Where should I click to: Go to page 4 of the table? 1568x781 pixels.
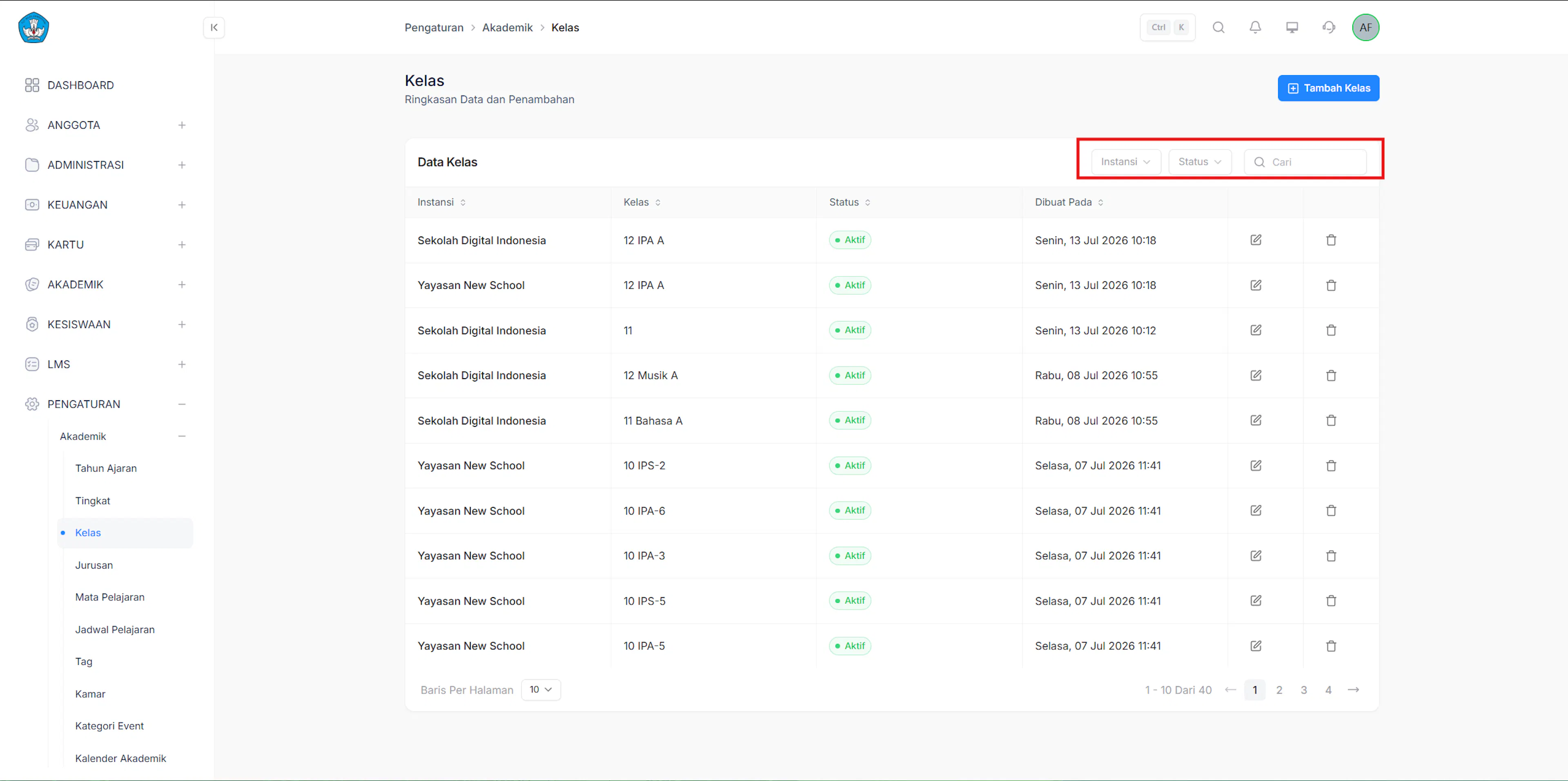pos(1328,690)
